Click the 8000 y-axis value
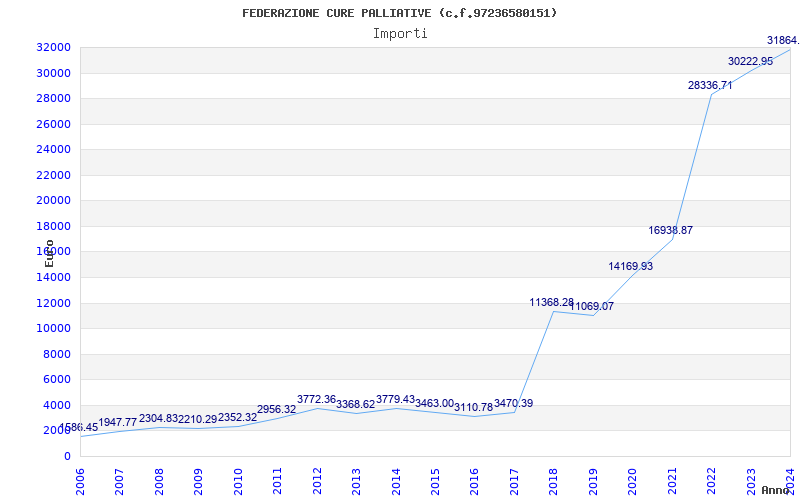Screen dimensions: 800x500 57,354
